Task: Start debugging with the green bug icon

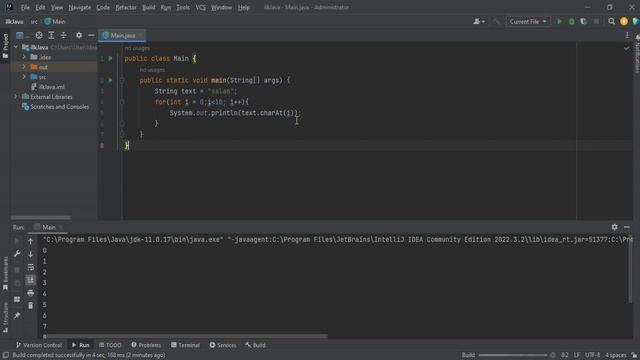Action: coord(571,22)
